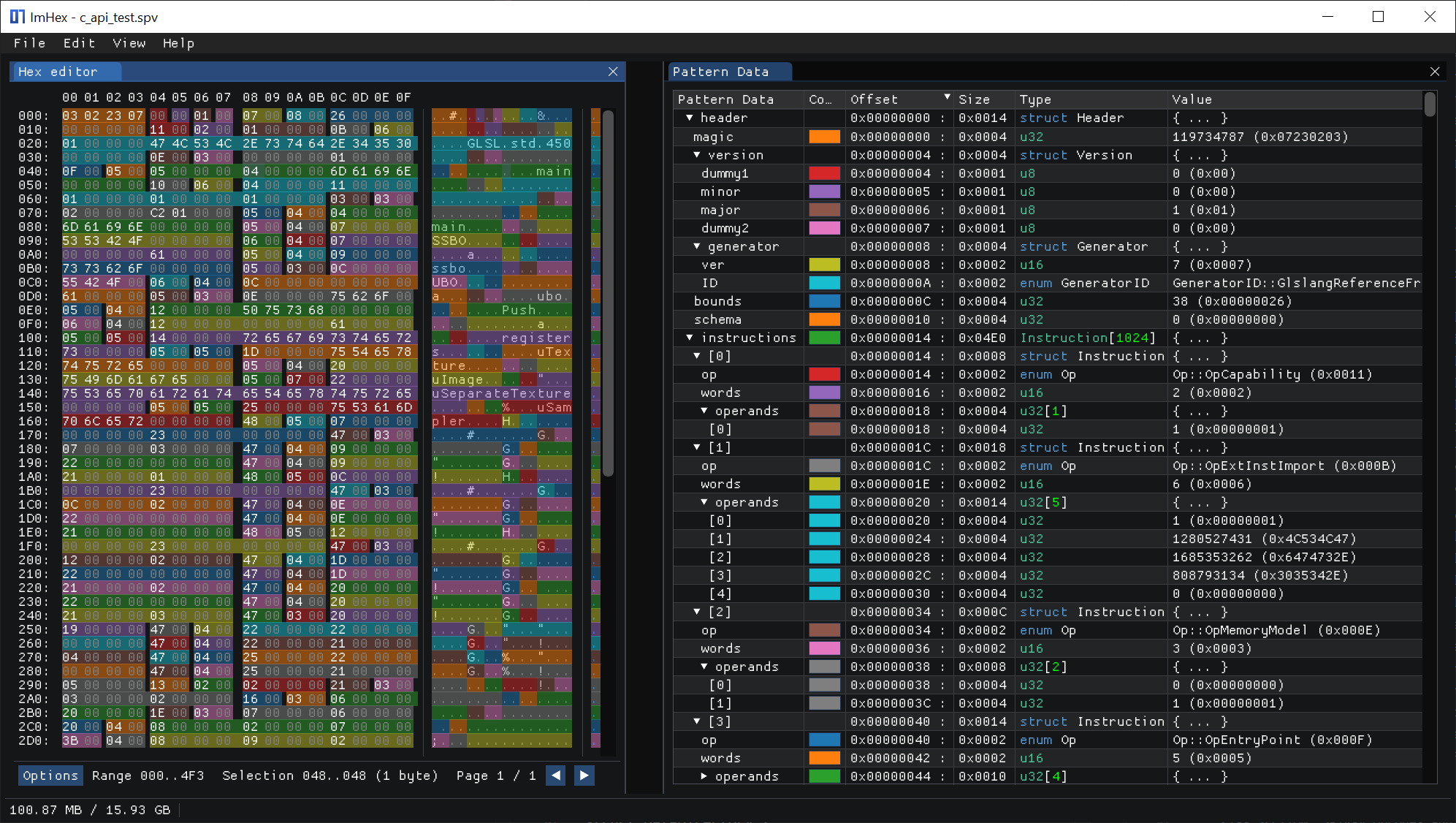This screenshot has width=1456, height=823.
Task: Open the View menu
Action: (x=129, y=43)
